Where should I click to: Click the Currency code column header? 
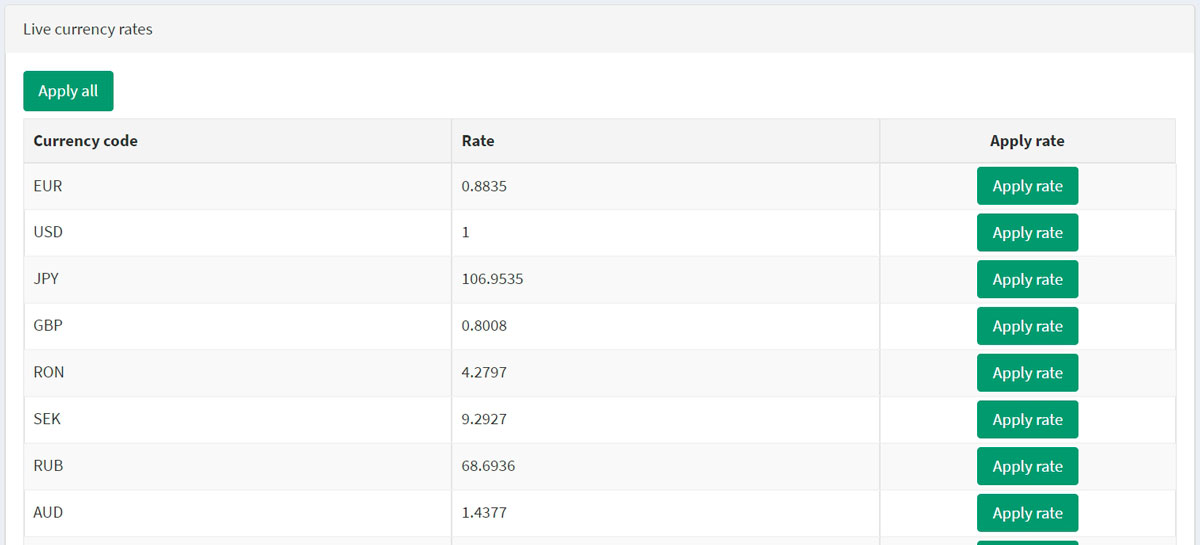86,141
